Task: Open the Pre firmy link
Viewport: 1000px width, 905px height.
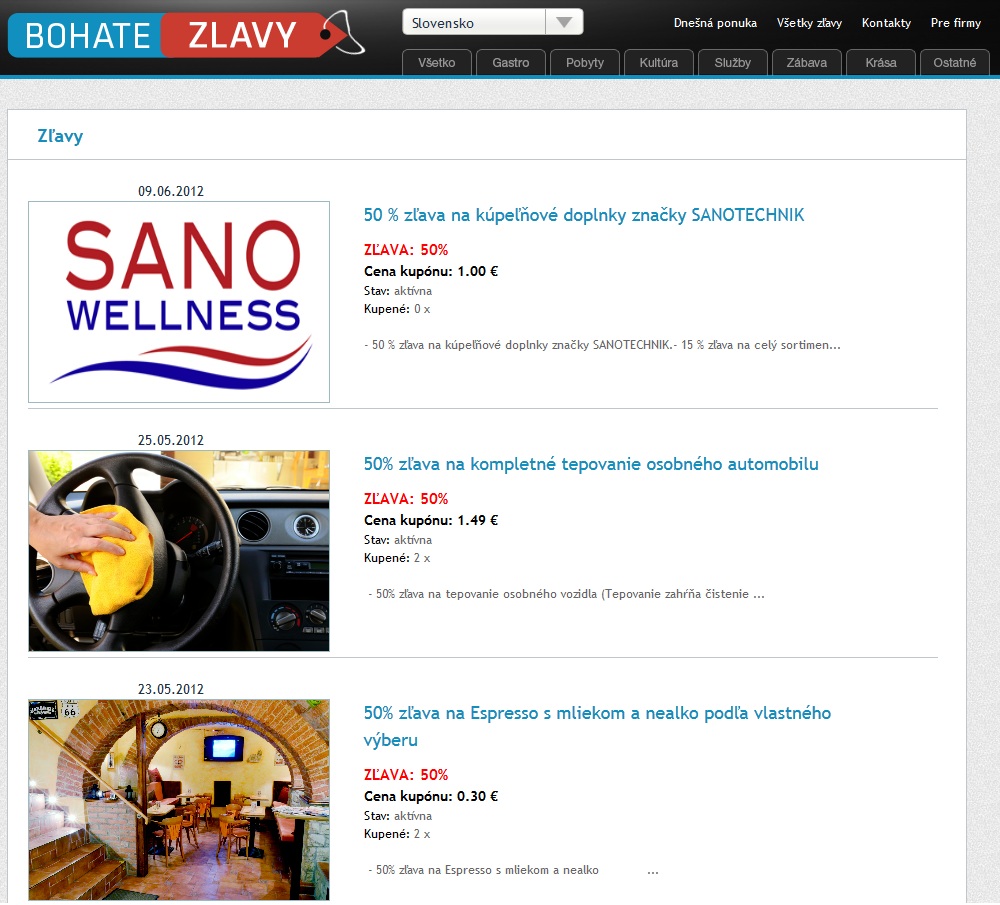Action: 955,23
